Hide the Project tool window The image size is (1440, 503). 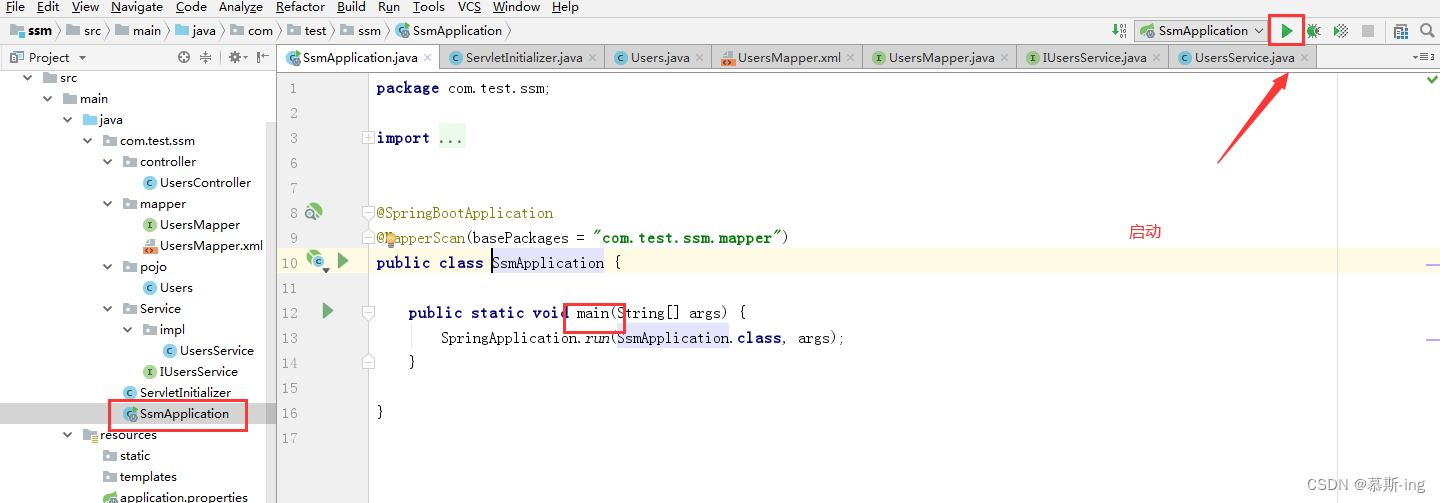point(262,57)
